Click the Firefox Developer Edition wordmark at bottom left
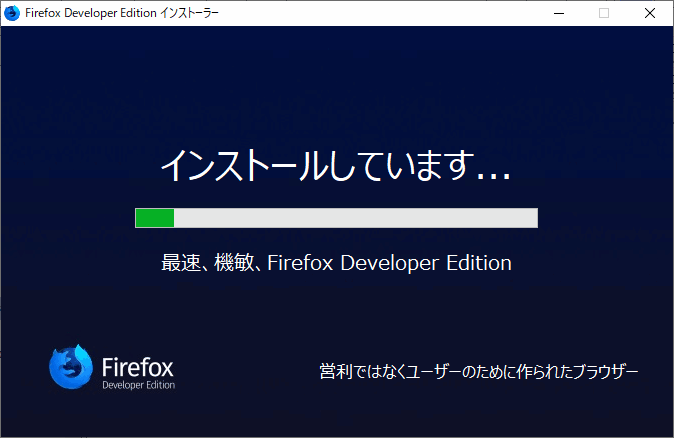The height and width of the screenshot is (438, 674). [138, 373]
